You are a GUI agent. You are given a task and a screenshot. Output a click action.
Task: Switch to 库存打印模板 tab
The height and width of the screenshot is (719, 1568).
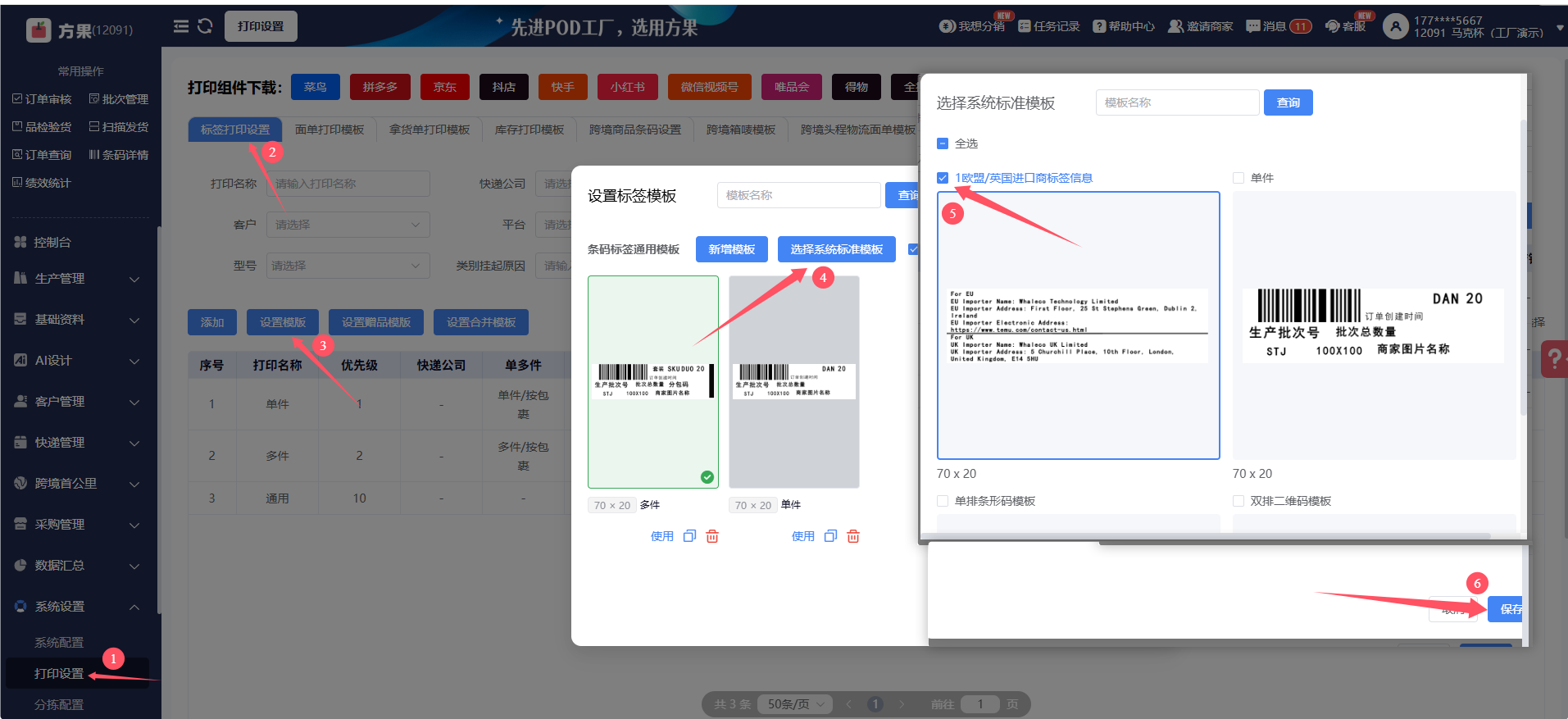[529, 130]
